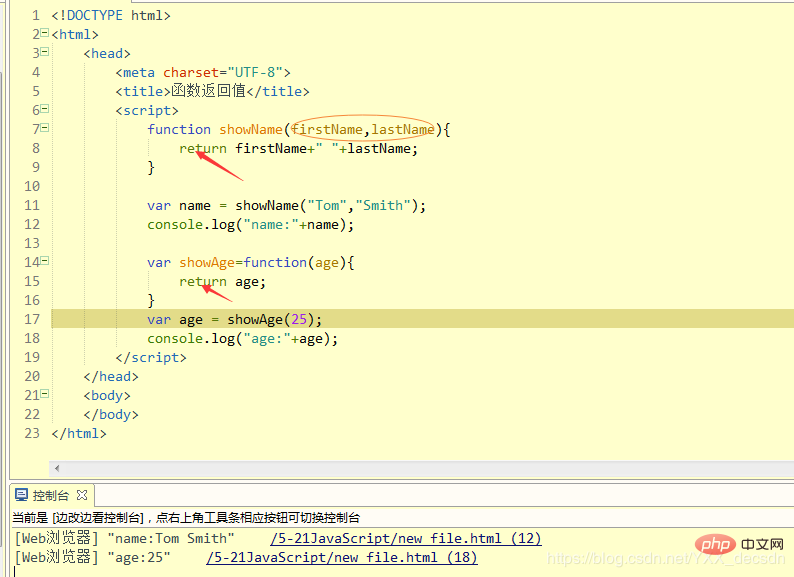The width and height of the screenshot is (794, 577).
Task: Collapse the body tag fold on line 21
Action: click(44, 395)
